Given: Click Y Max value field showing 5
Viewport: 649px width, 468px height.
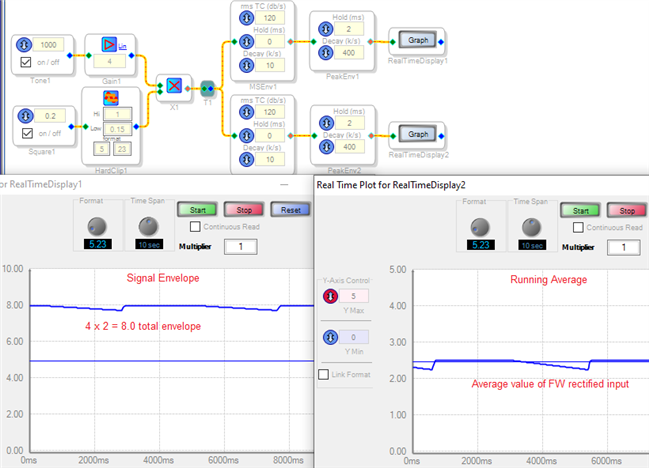Looking at the screenshot, I should point(353,296).
